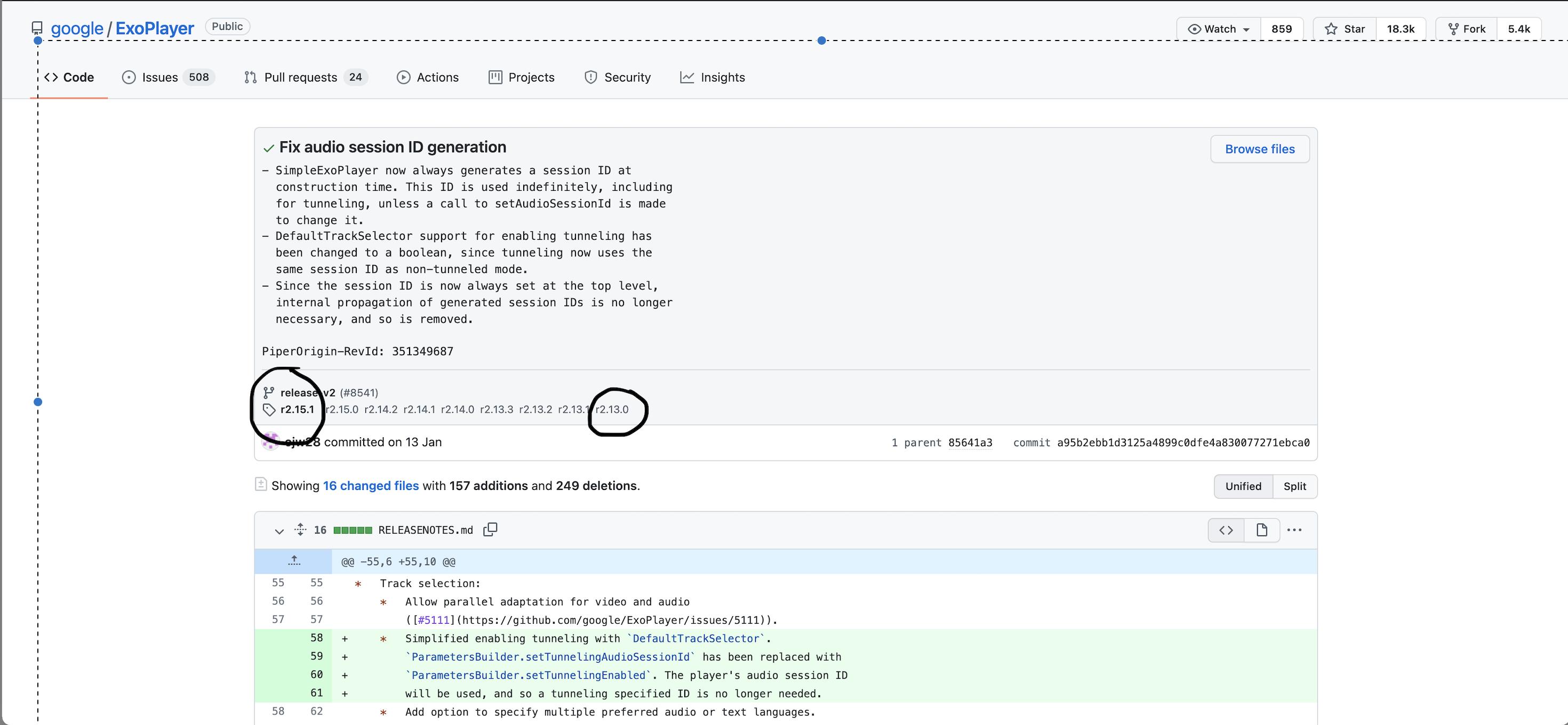Click Browse files button
Viewport: 1568px width, 725px height.
click(x=1259, y=149)
